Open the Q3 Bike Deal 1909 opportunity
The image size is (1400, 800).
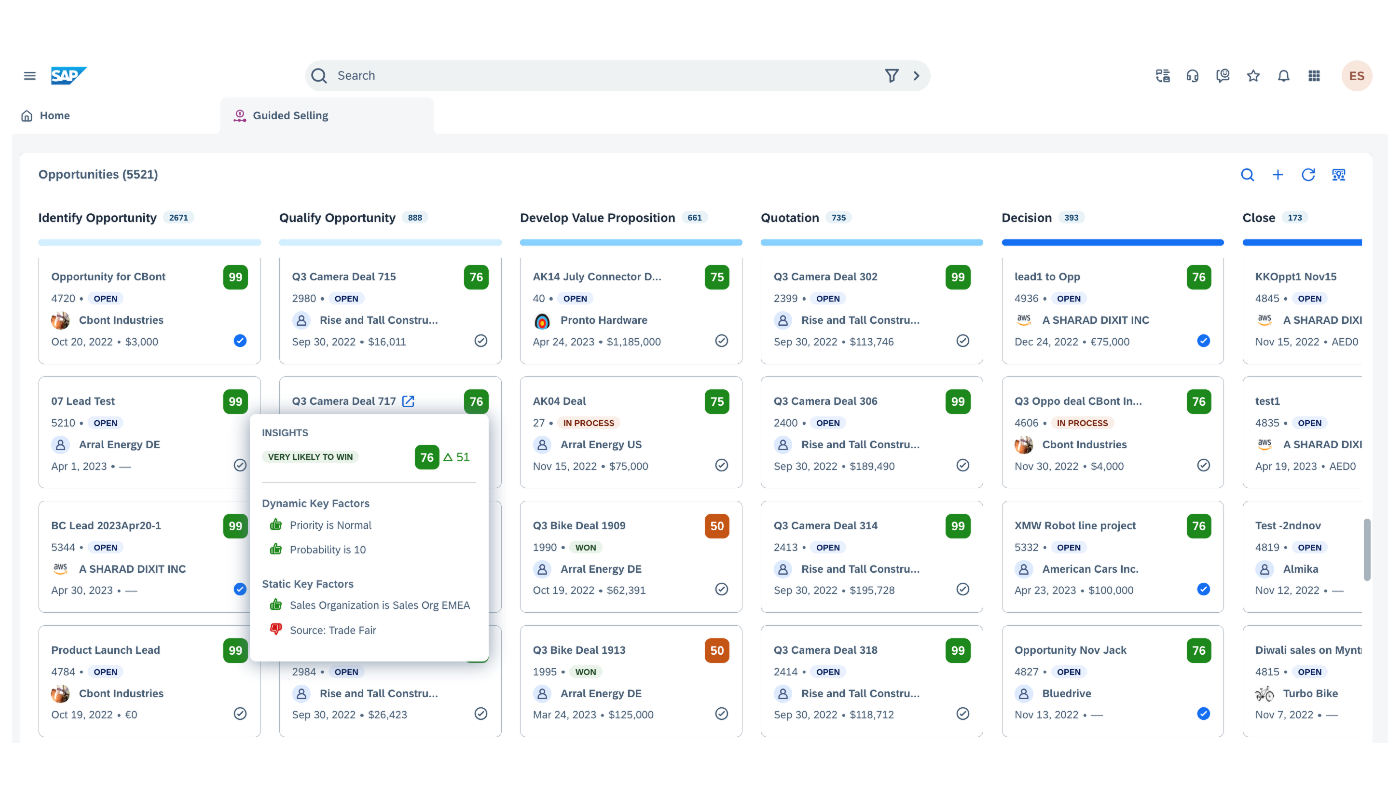[x=579, y=525]
